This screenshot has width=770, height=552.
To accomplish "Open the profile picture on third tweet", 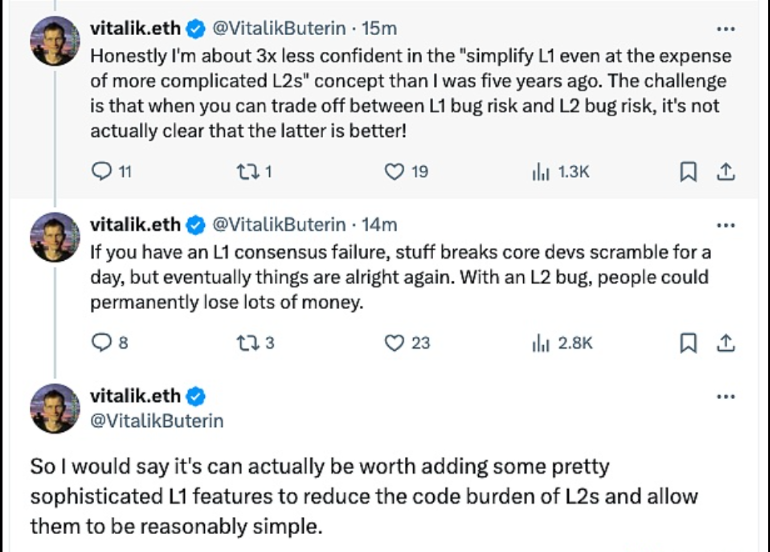I will click(x=56, y=409).
